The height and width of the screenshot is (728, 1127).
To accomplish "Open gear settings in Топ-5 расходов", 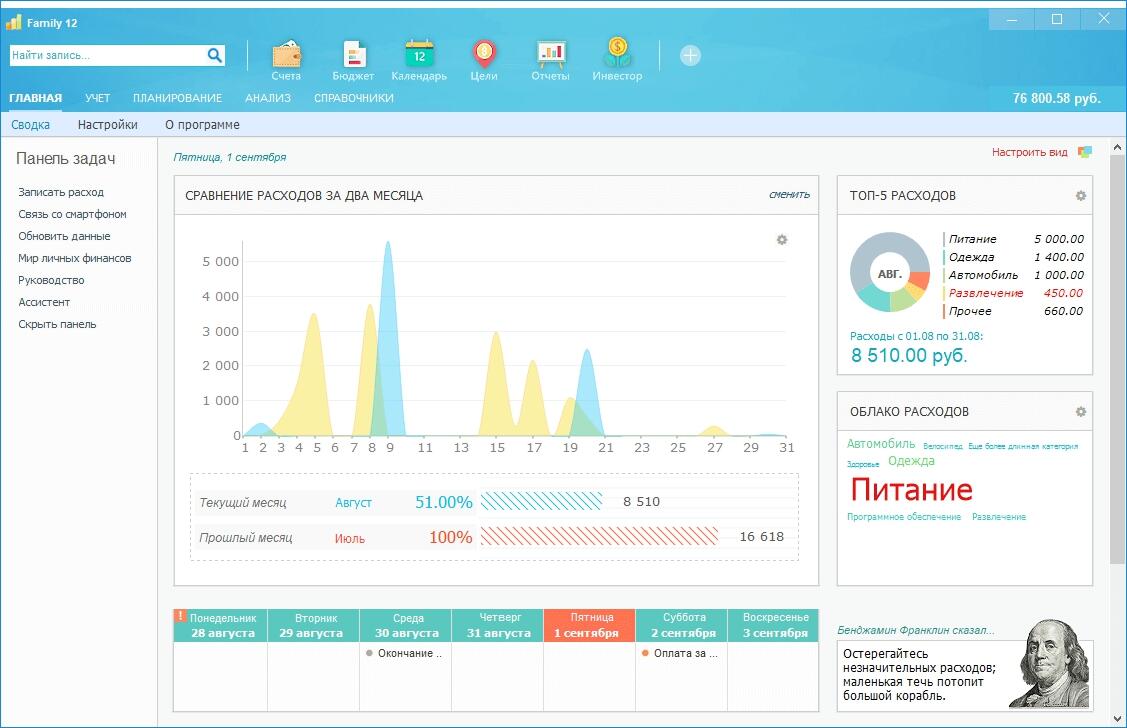I will coord(1080,196).
